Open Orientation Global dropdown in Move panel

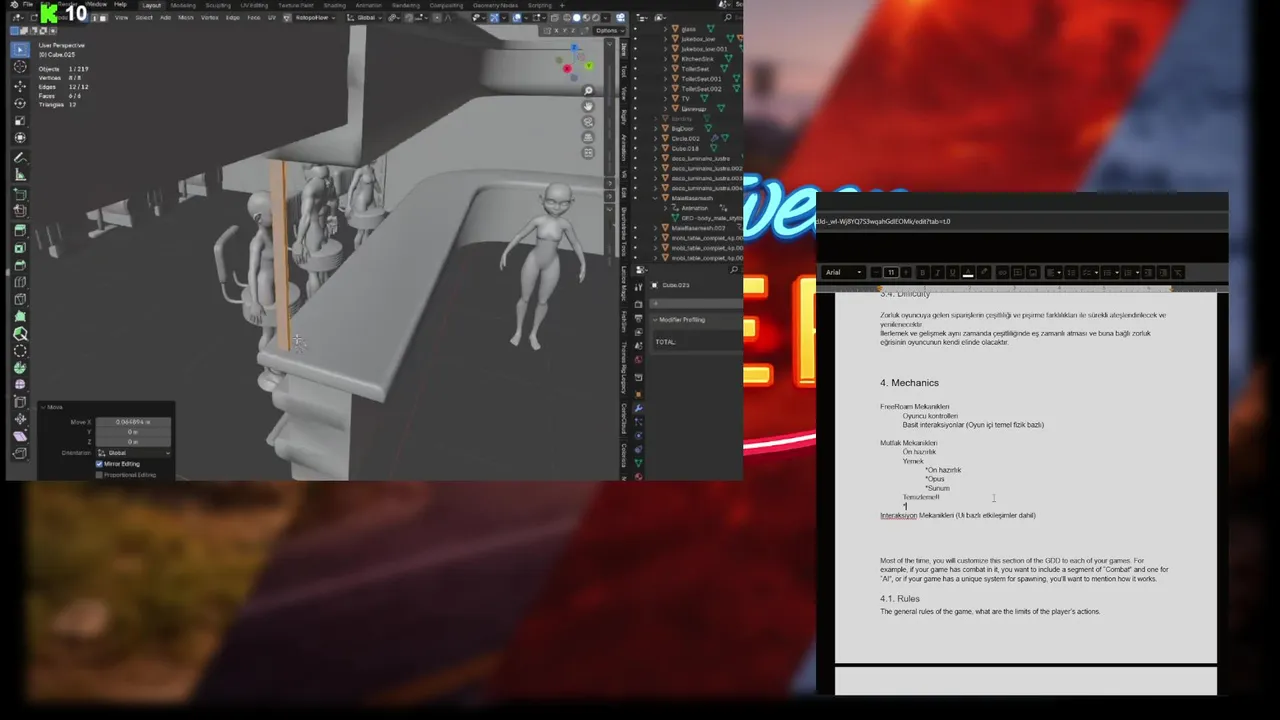coord(133,453)
